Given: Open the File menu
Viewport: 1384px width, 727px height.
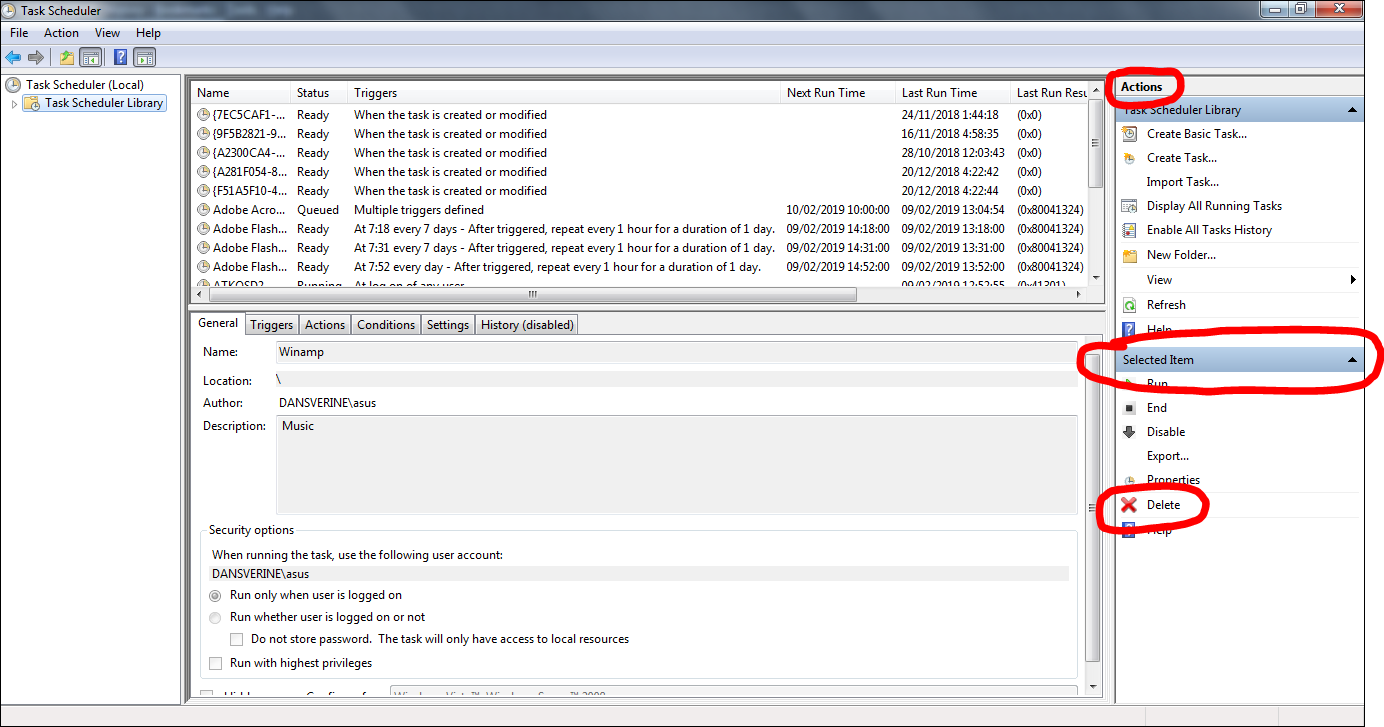Looking at the screenshot, I should tap(19, 33).
